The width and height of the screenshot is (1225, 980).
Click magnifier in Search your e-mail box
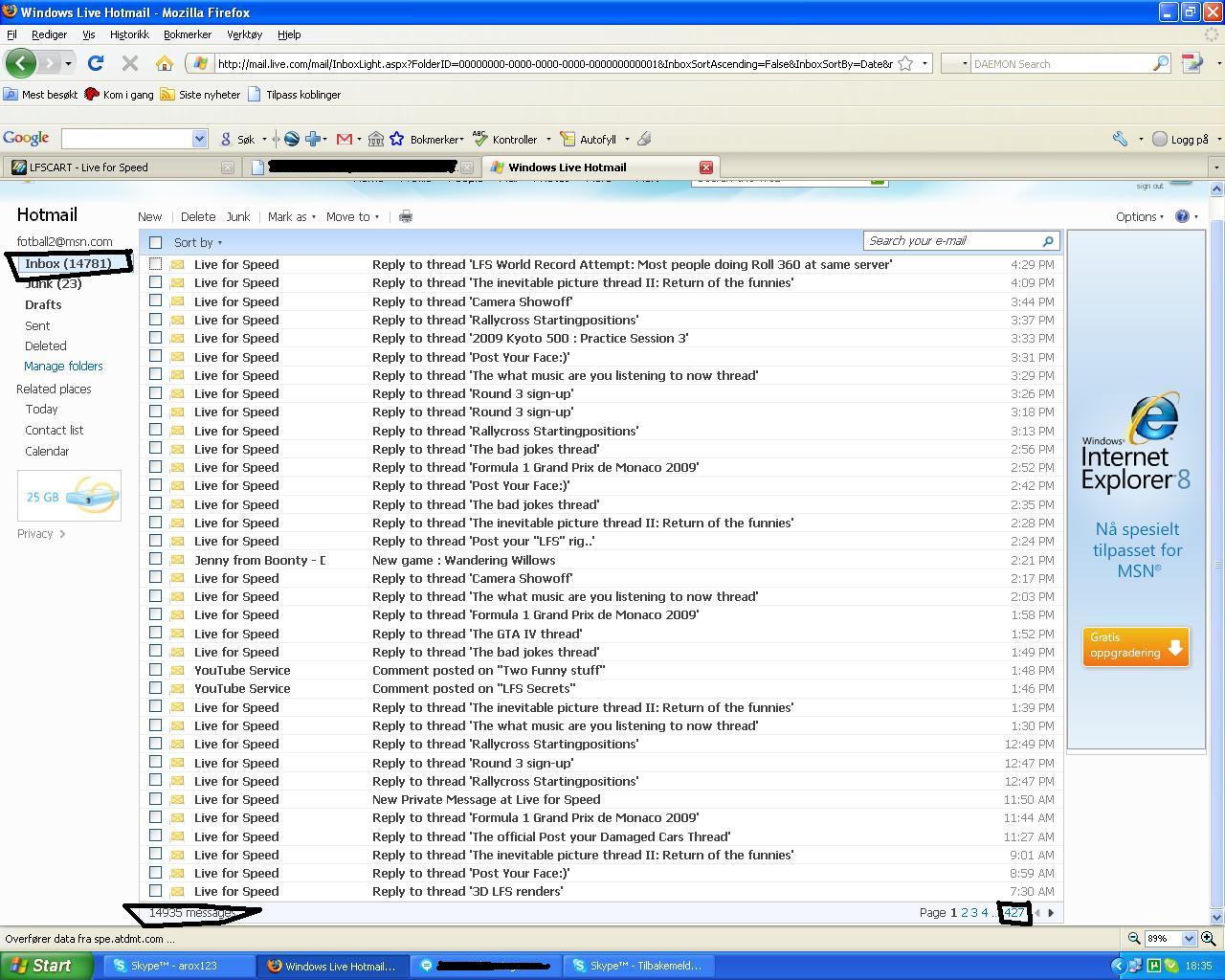click(x=1048, y=241)
